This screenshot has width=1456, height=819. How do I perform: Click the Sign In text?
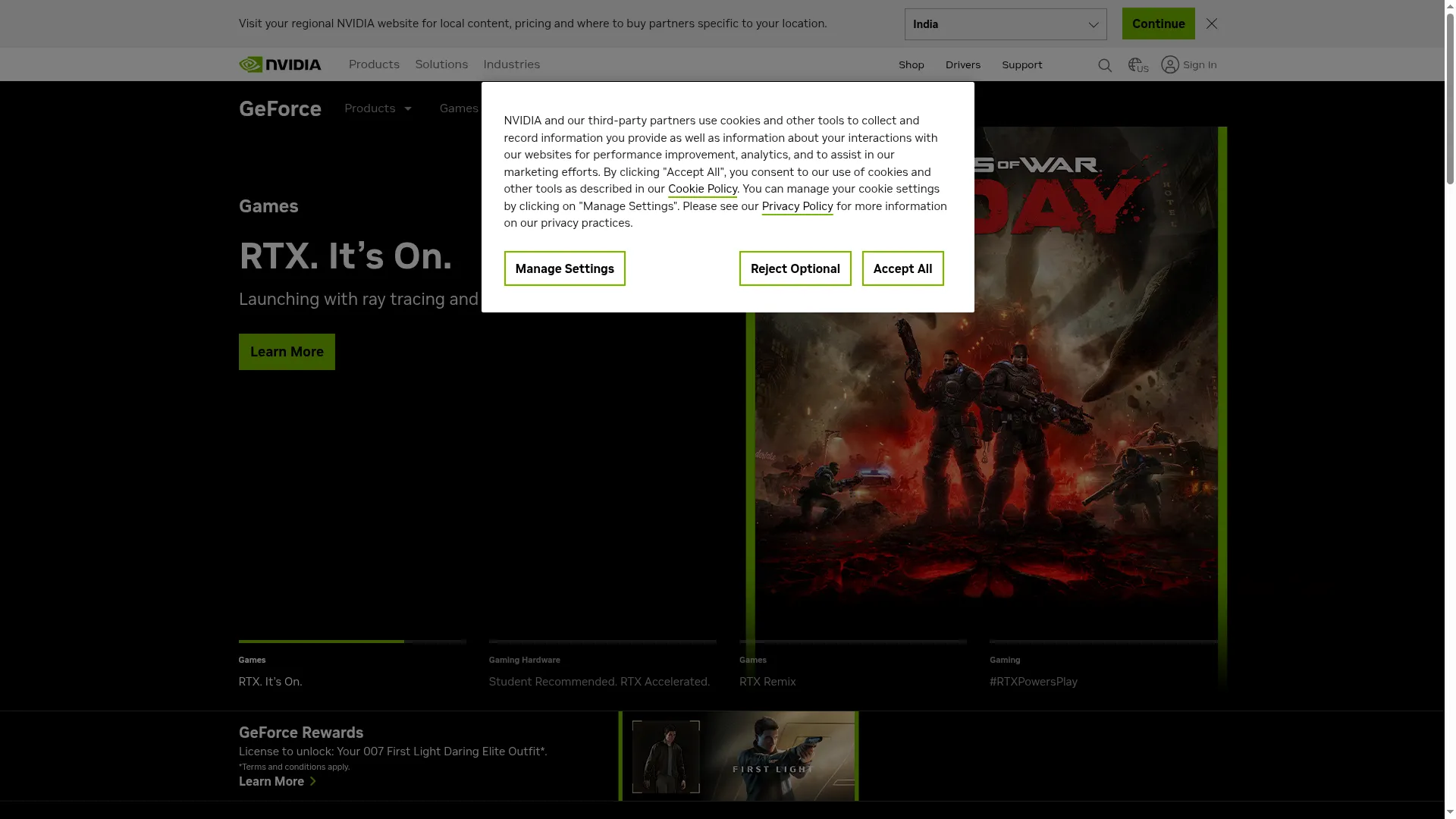click(x=1200, y=65)
